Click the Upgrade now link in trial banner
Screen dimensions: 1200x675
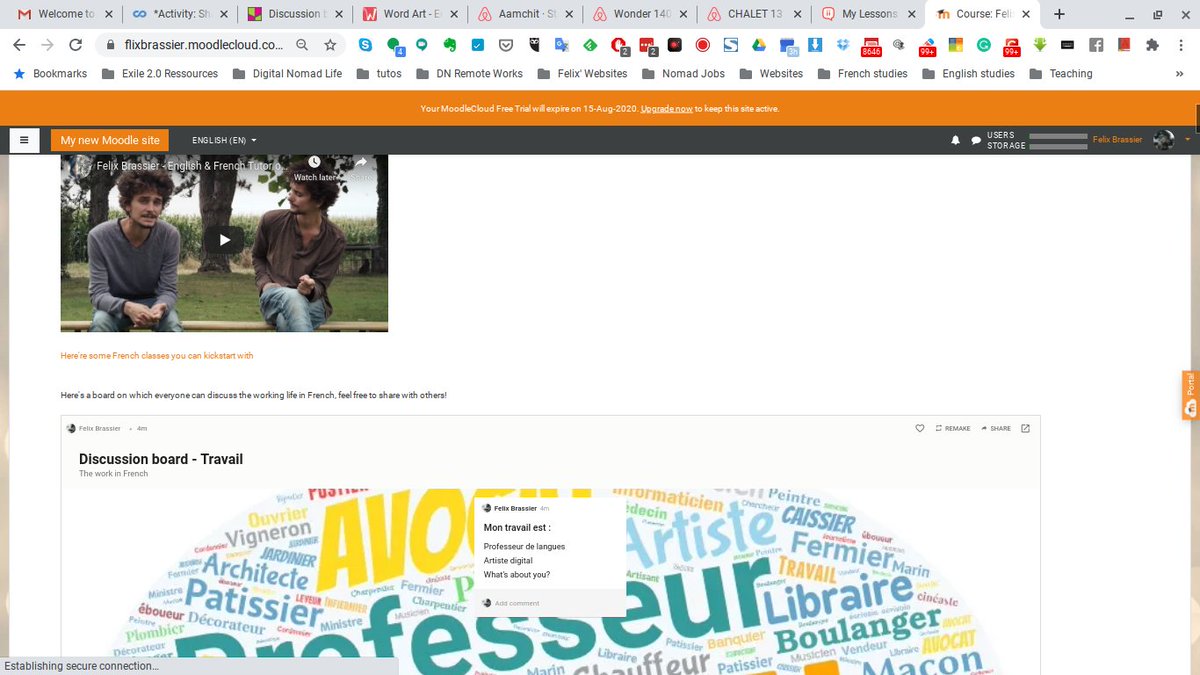pos(666,108)
